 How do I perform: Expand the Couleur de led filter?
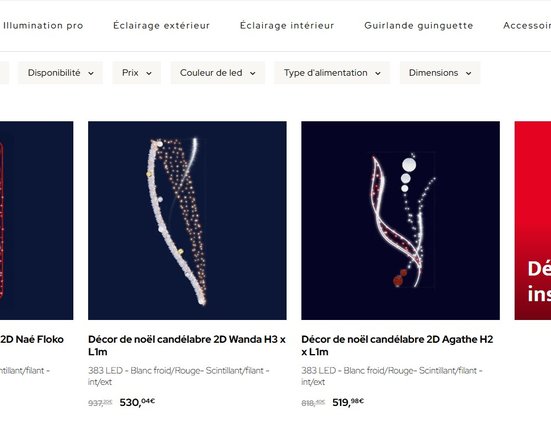[218, 73]
